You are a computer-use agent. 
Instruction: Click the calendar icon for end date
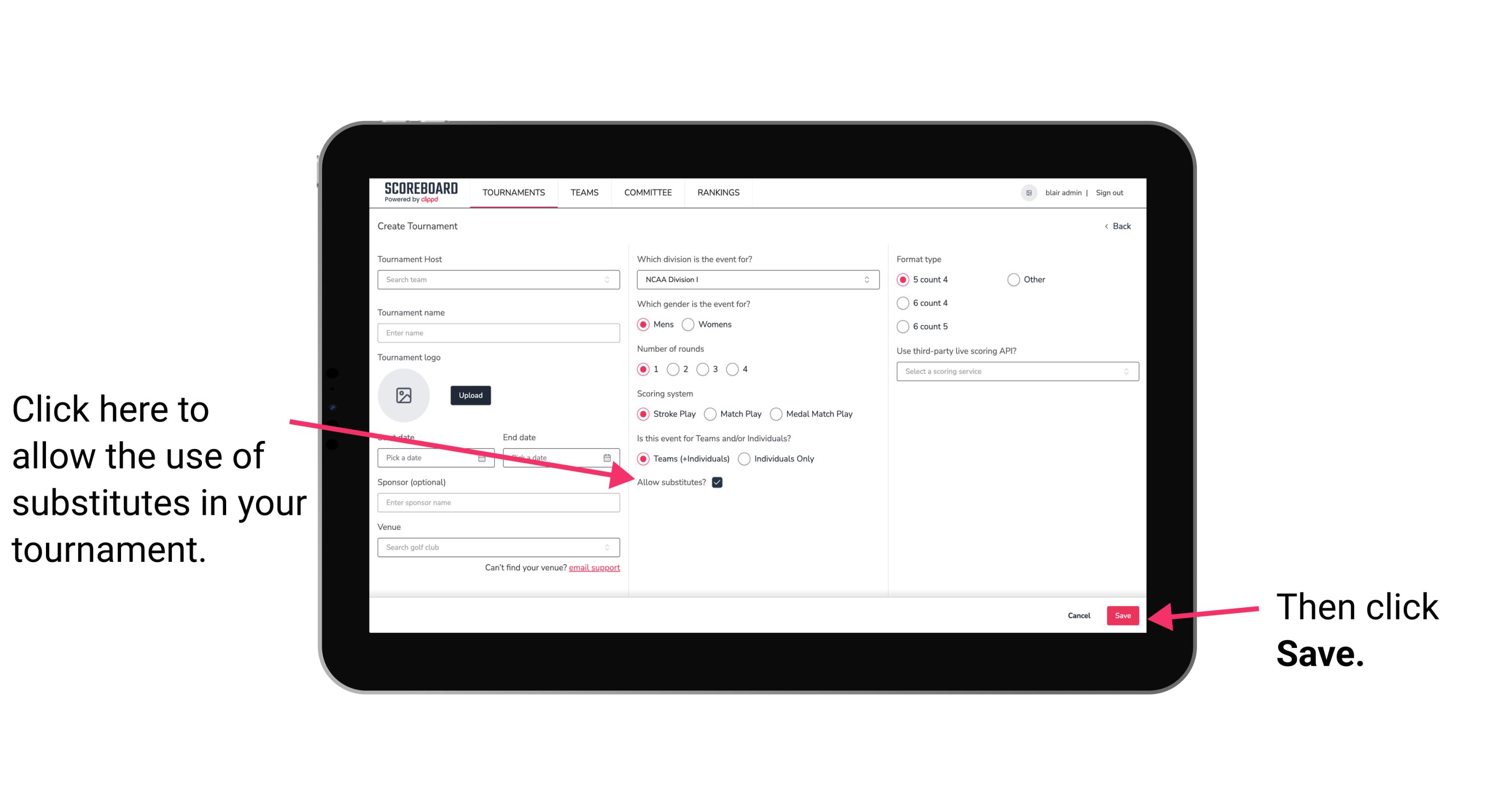coord(608,457)
